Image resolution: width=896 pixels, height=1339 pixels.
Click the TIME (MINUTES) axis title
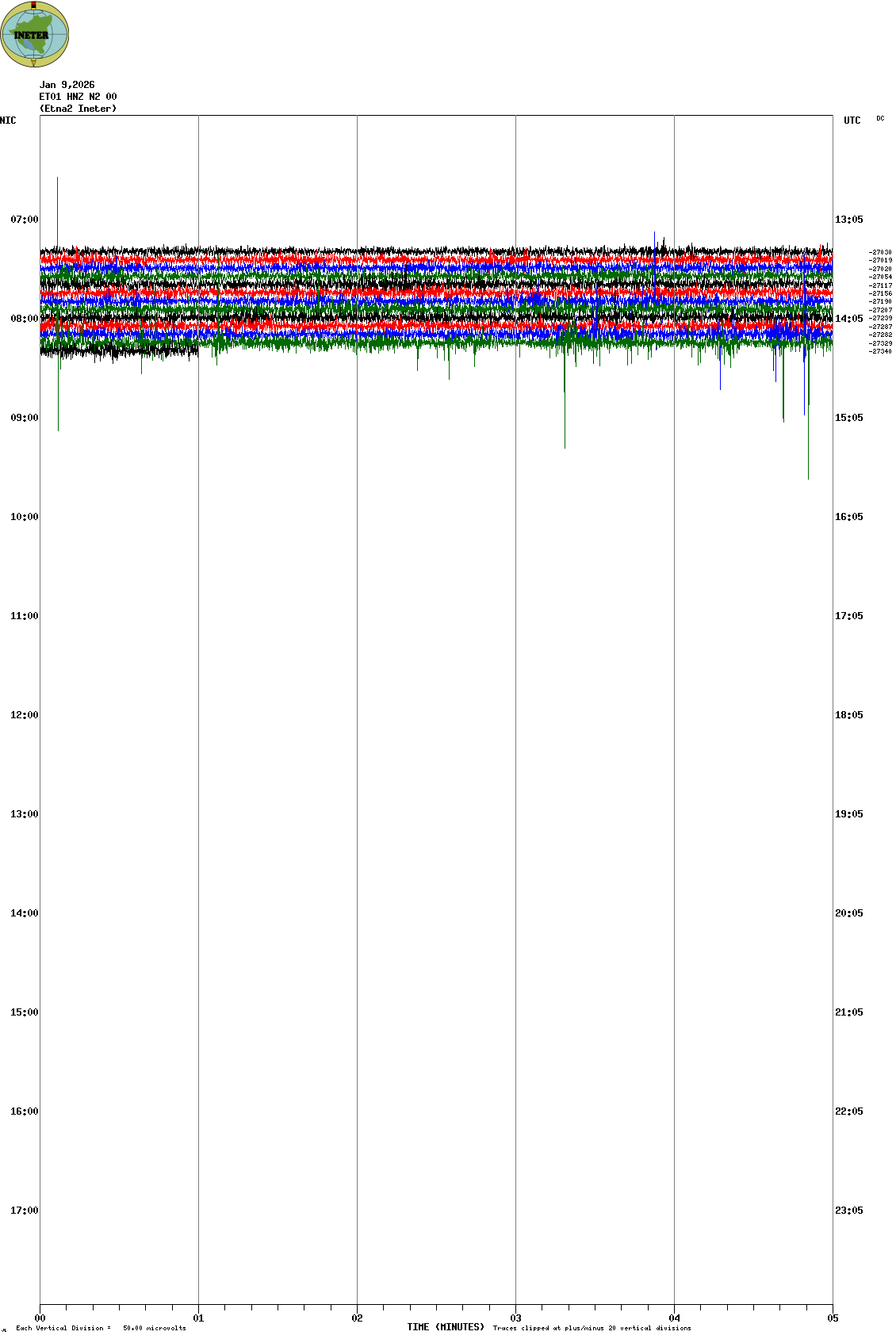click(446, 1327)
